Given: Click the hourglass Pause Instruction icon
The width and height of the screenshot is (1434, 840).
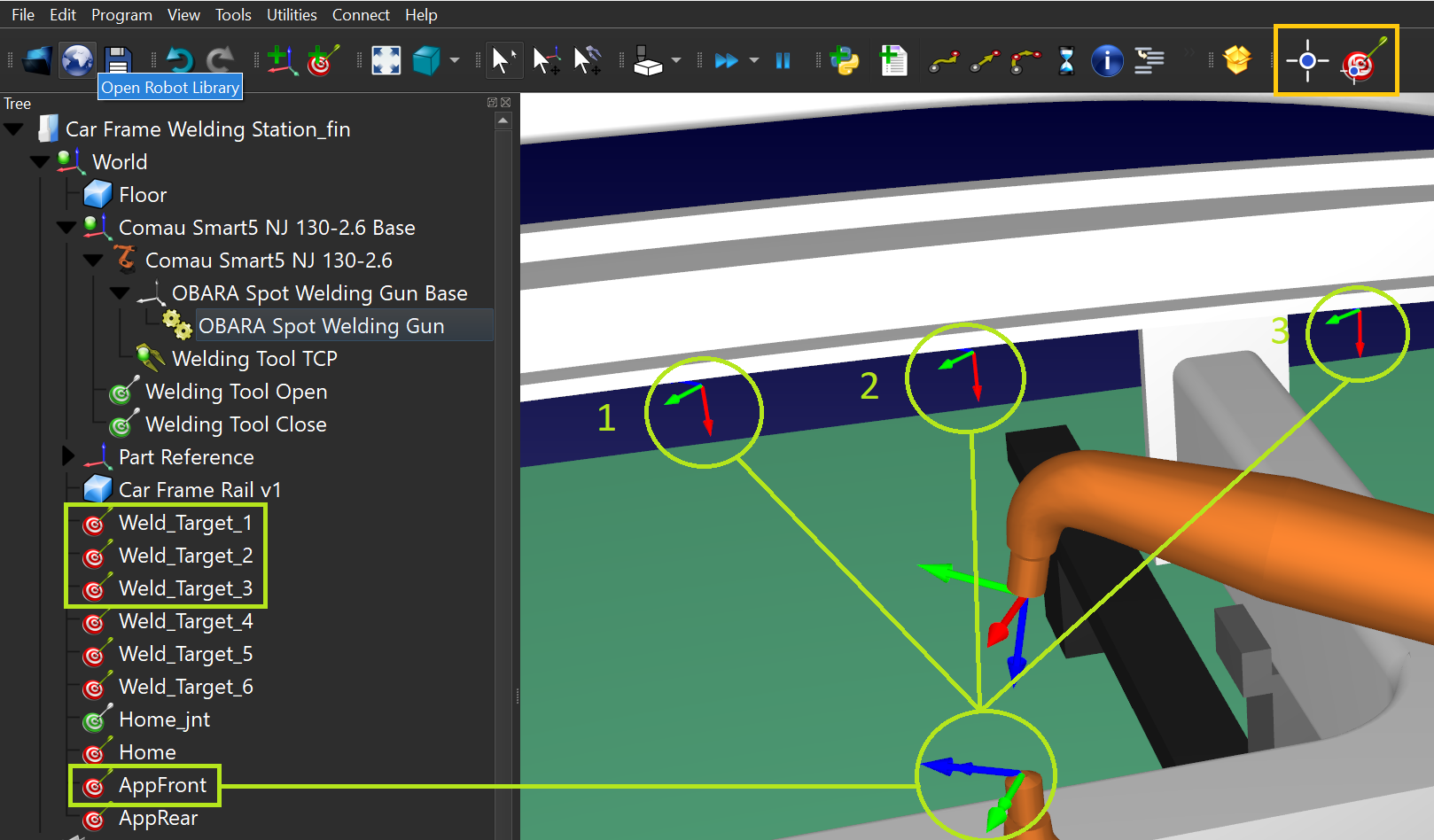Looking at the screenshot, I should click(1066, 61).
